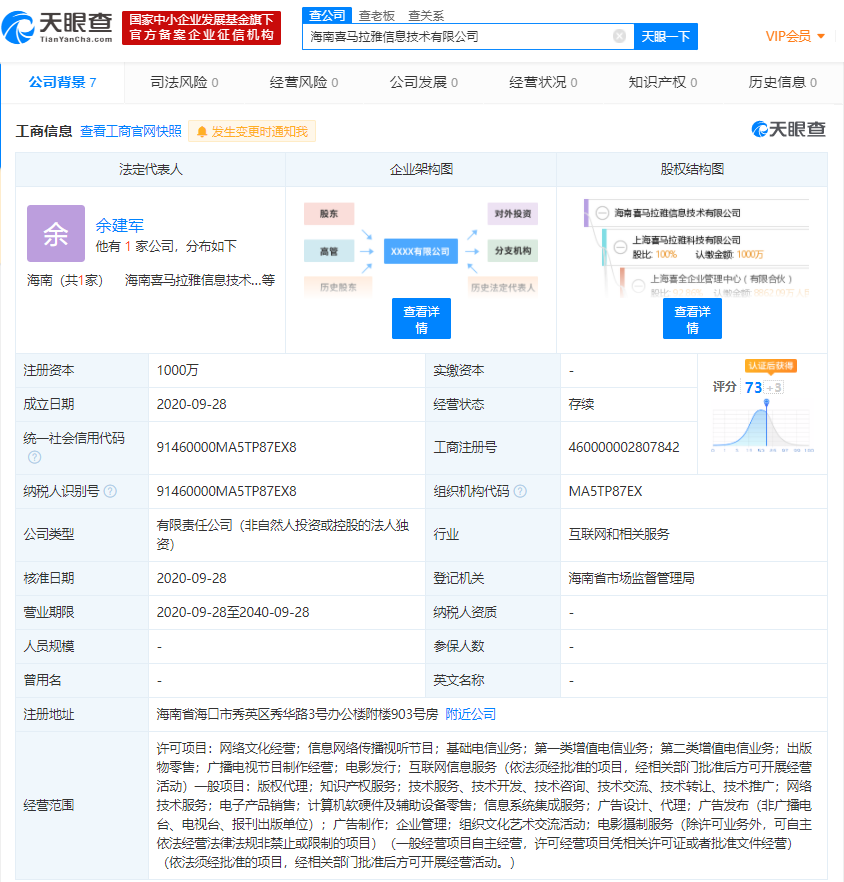Image resolution: width=844 pixels, height=882 pixels.
Task: Click inside the company name search field
Action: click(x=450, y=37)
